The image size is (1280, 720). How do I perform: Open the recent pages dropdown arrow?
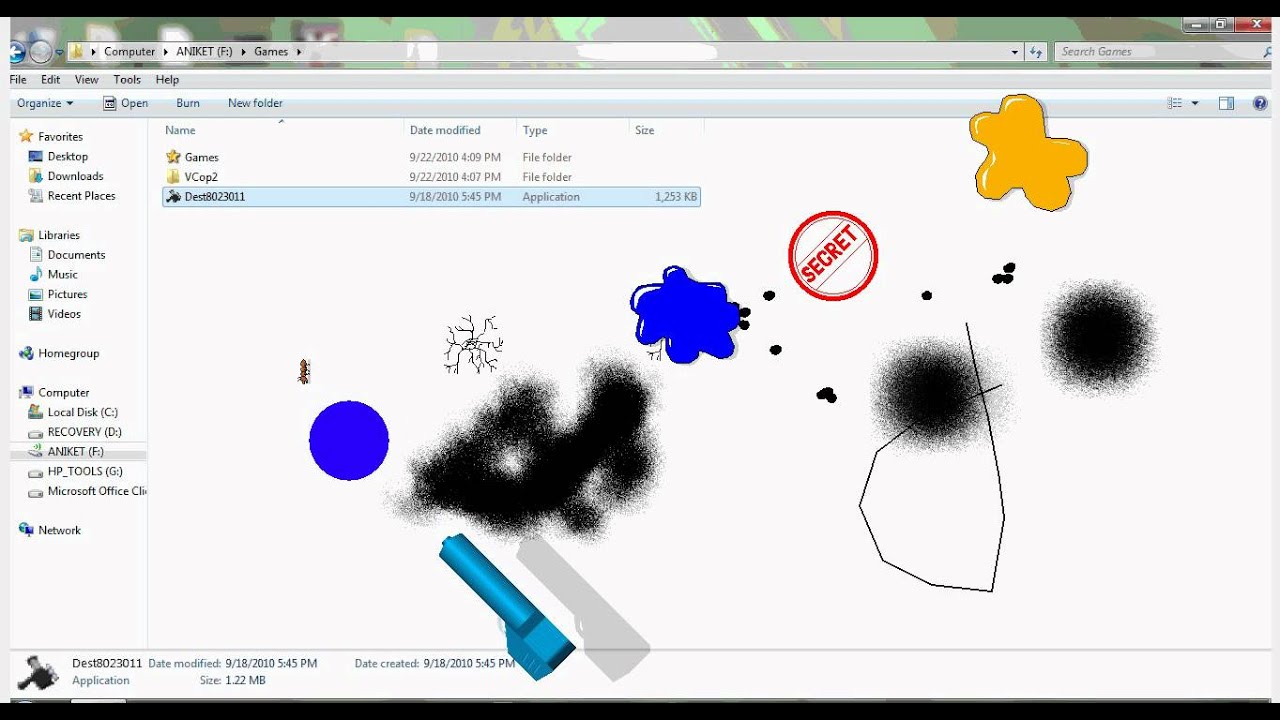[60, 52]
